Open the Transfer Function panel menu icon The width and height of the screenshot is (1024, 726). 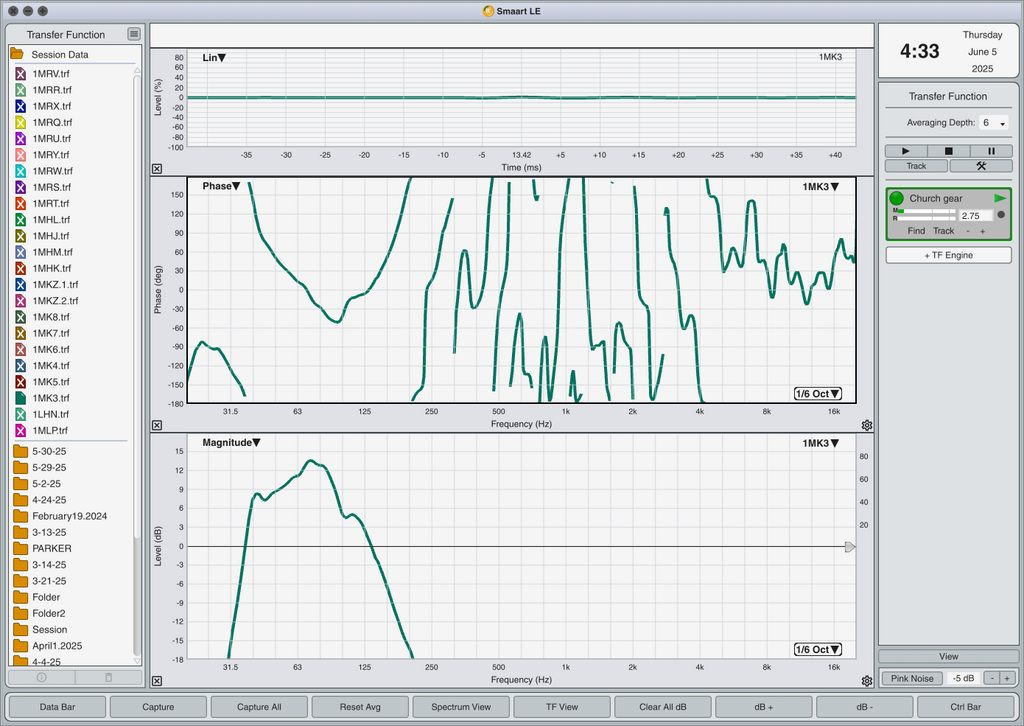(134, 34)
